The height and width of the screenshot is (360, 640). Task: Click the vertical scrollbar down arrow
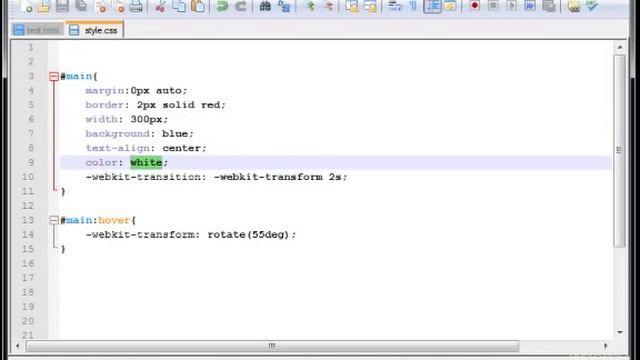[x=620, y=333]
